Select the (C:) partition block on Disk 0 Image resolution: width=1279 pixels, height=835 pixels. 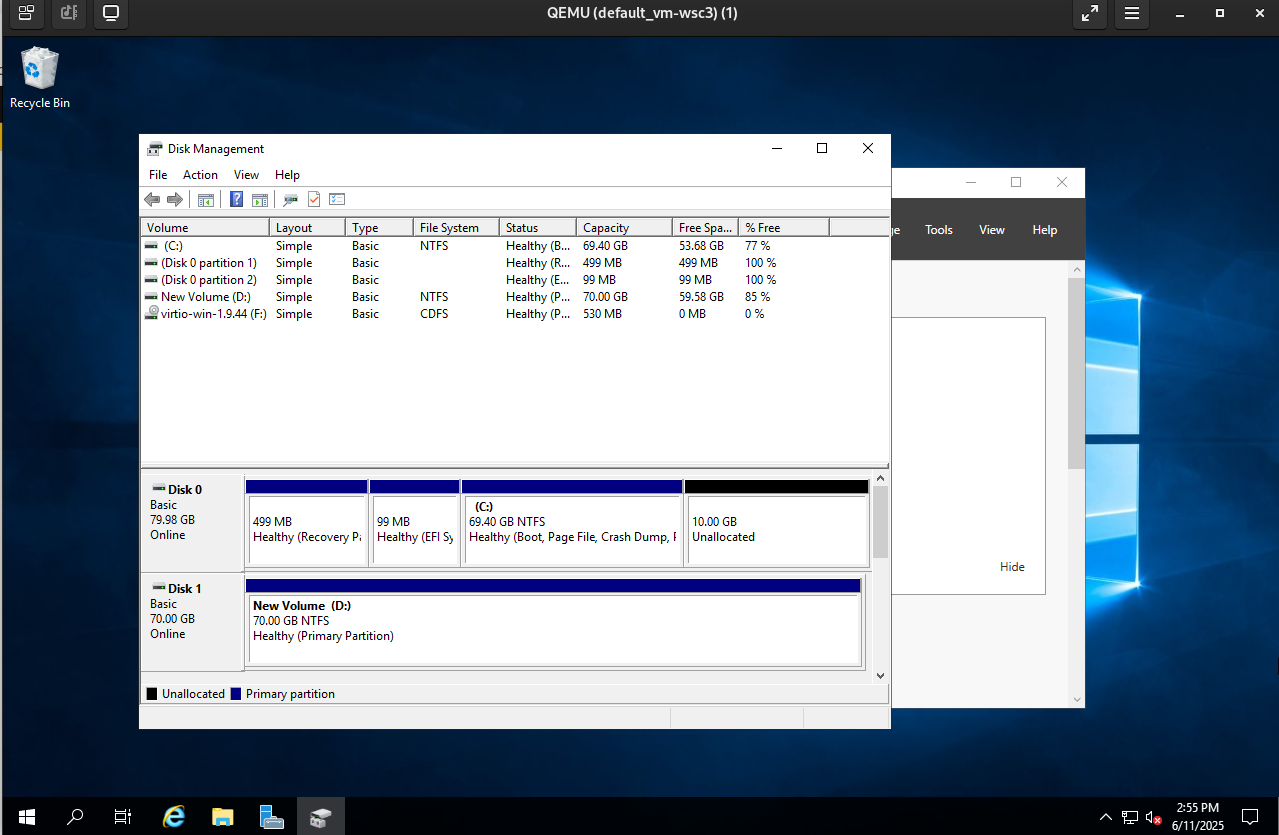[x=572, y=529]
